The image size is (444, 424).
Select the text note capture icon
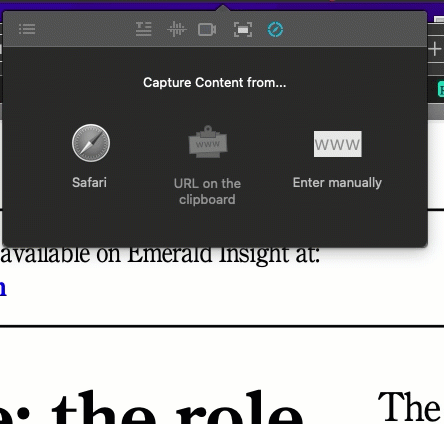(x=144, y=29)
